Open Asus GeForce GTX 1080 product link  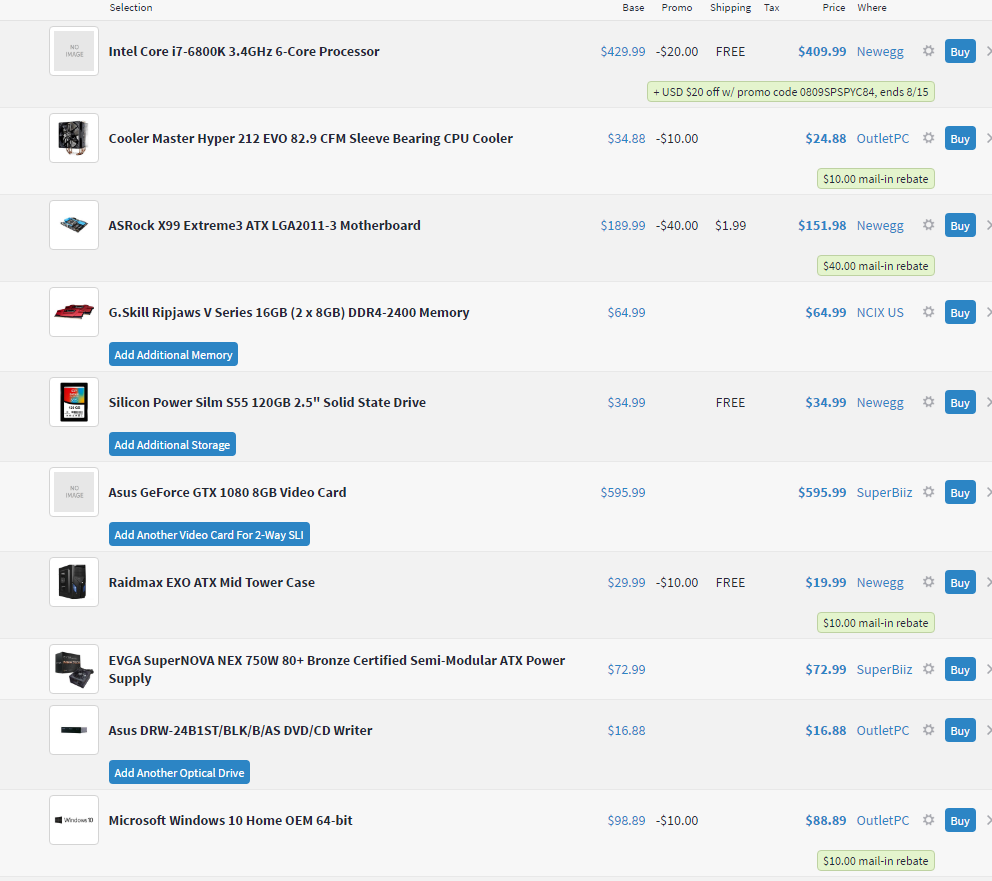click(x=227, y=492)
